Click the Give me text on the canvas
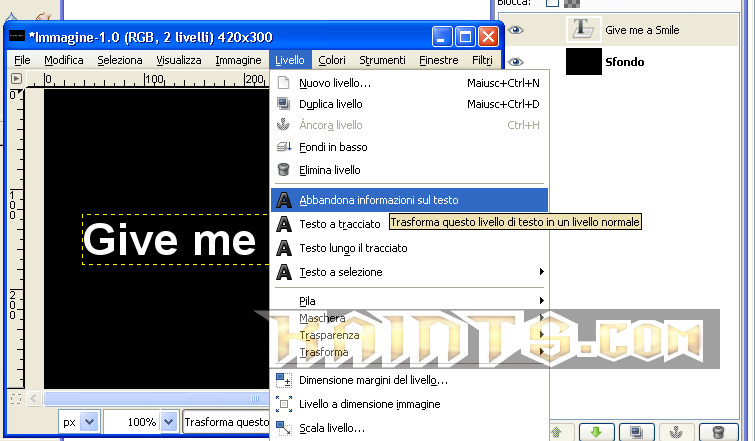 pos(170,240)
